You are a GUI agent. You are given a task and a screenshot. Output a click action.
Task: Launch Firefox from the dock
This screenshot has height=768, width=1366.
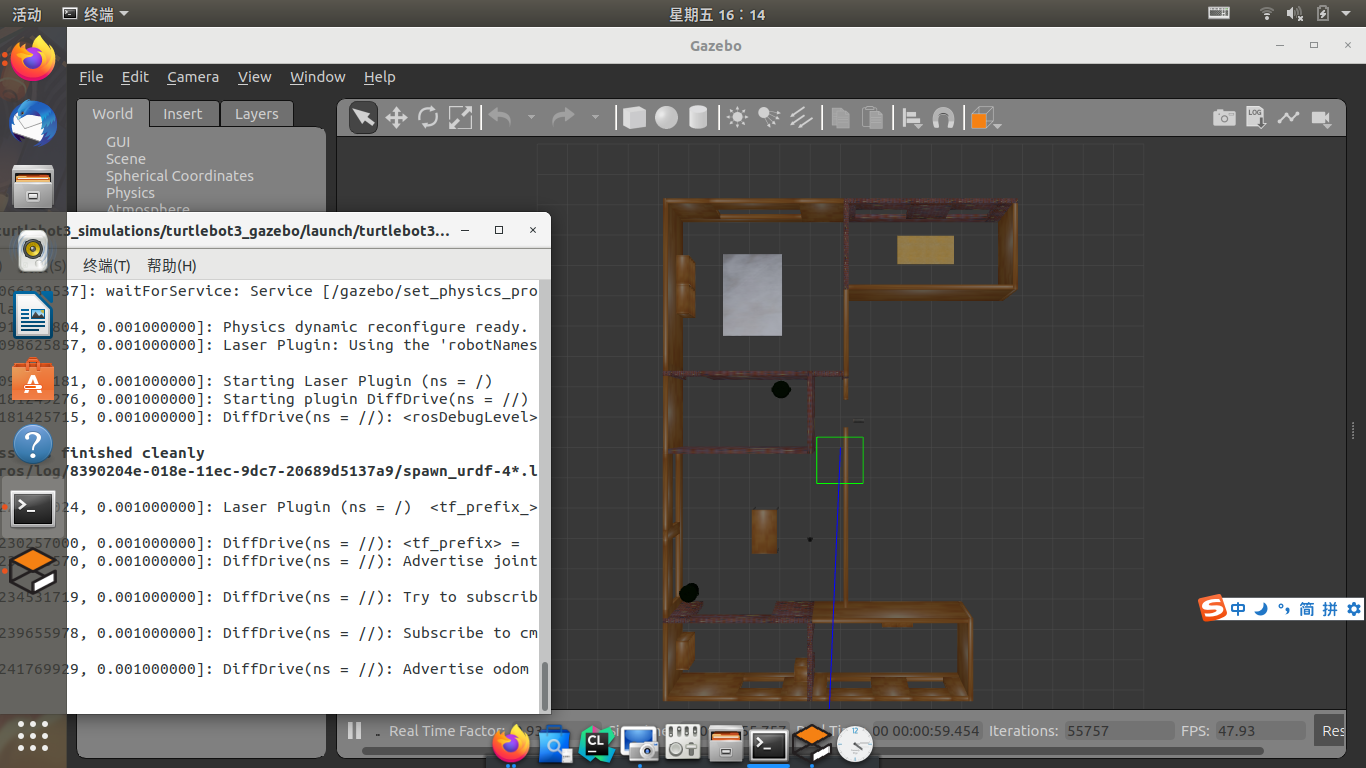point(33,59)
